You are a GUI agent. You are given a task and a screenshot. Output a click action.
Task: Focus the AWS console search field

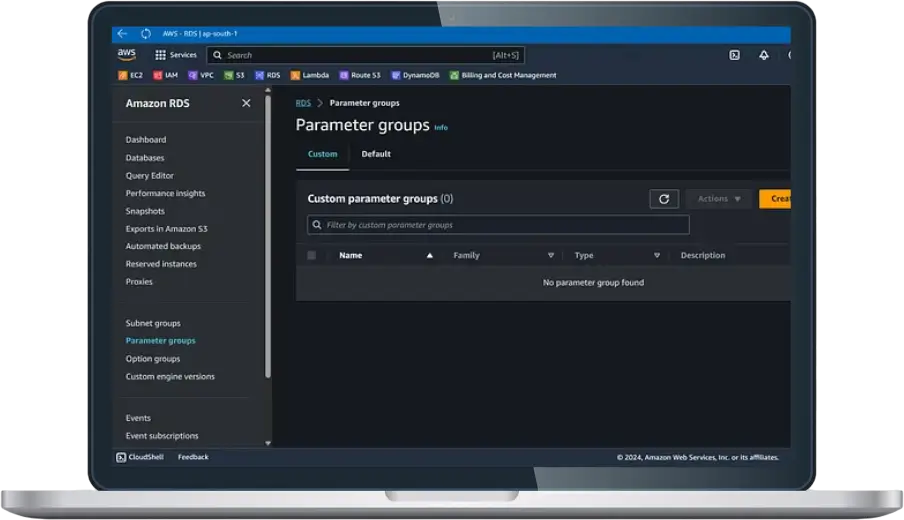tap(366, 55)
